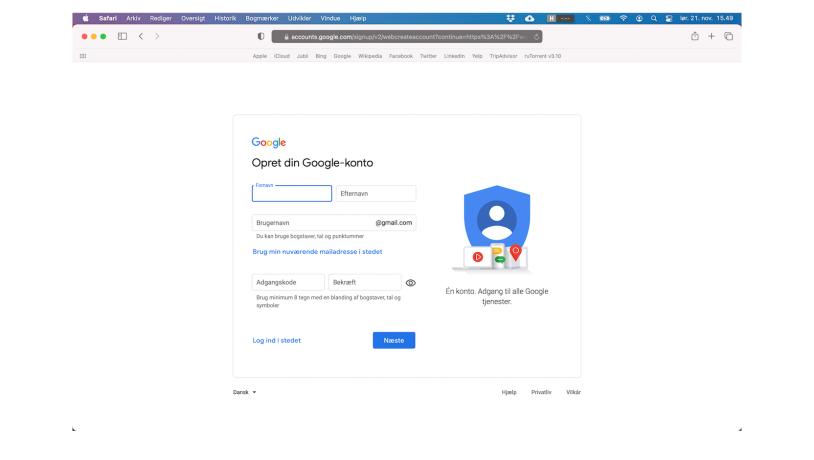Open the Apple menu
Image resolution: width=814 pixels, height=460 pixels.
tap(85, 18)
